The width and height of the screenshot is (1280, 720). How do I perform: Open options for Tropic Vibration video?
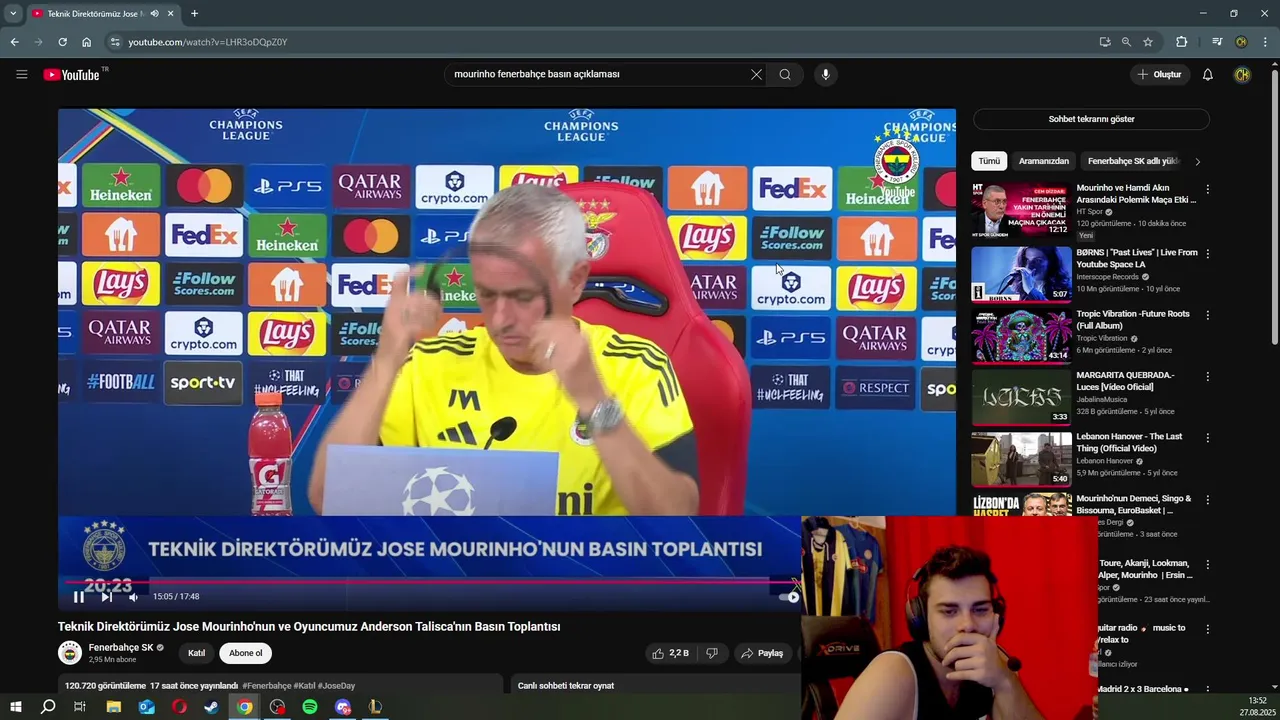click(x=1207, y=315)
